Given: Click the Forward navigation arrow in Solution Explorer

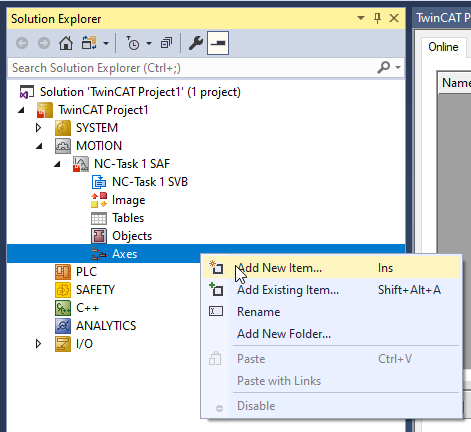Looking at the screenshot, I should click(x=44, y=43).
